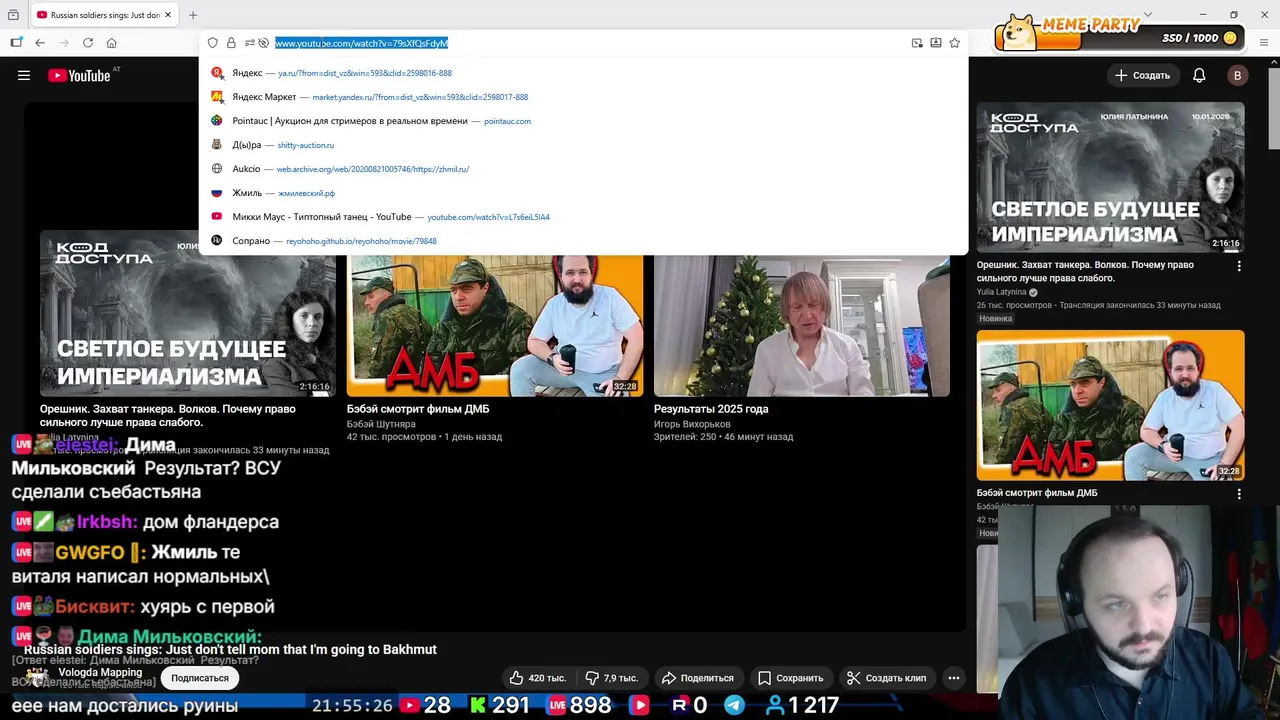Open the Результаты 2025 года endscreen thumbnail
This screenshot has width=1280, height=720.
802,326
